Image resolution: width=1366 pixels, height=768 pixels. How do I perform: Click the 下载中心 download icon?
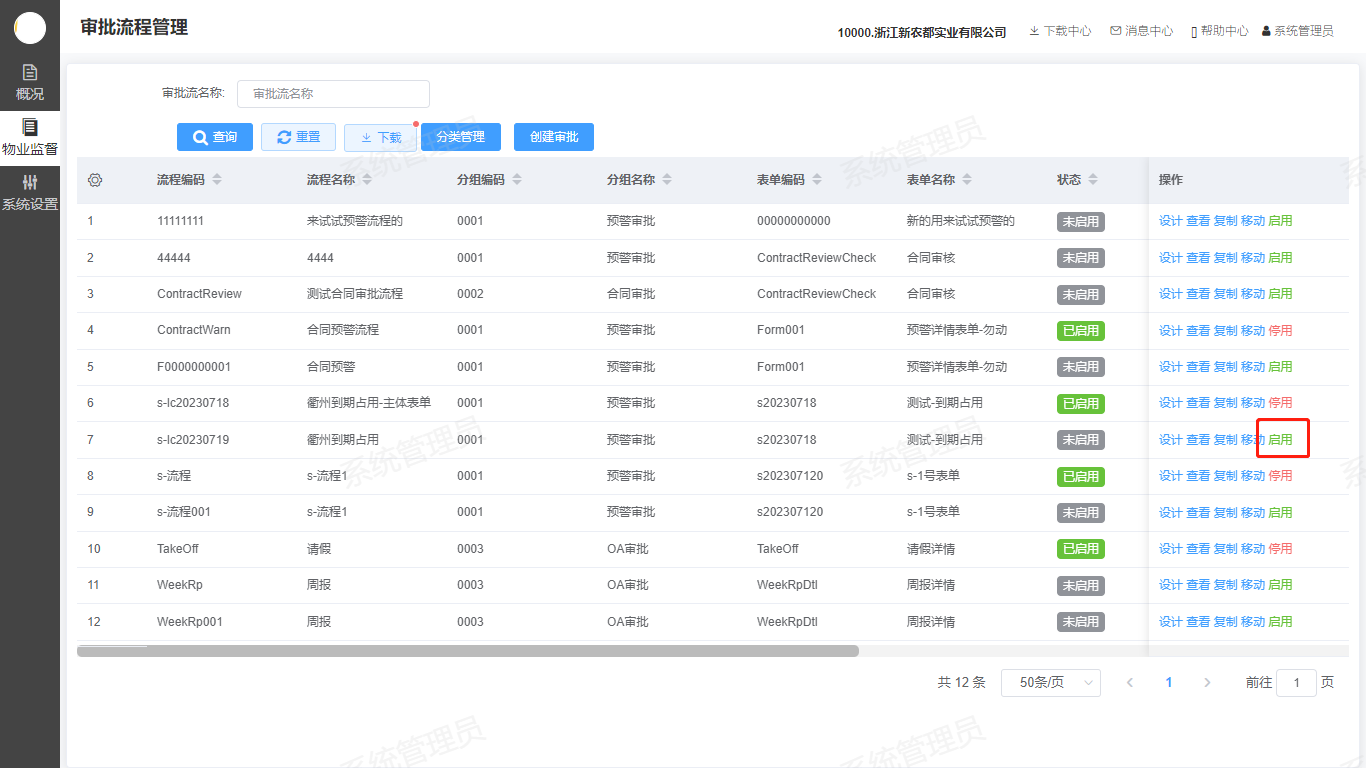pyautogui.click(x=1035, y=31)
